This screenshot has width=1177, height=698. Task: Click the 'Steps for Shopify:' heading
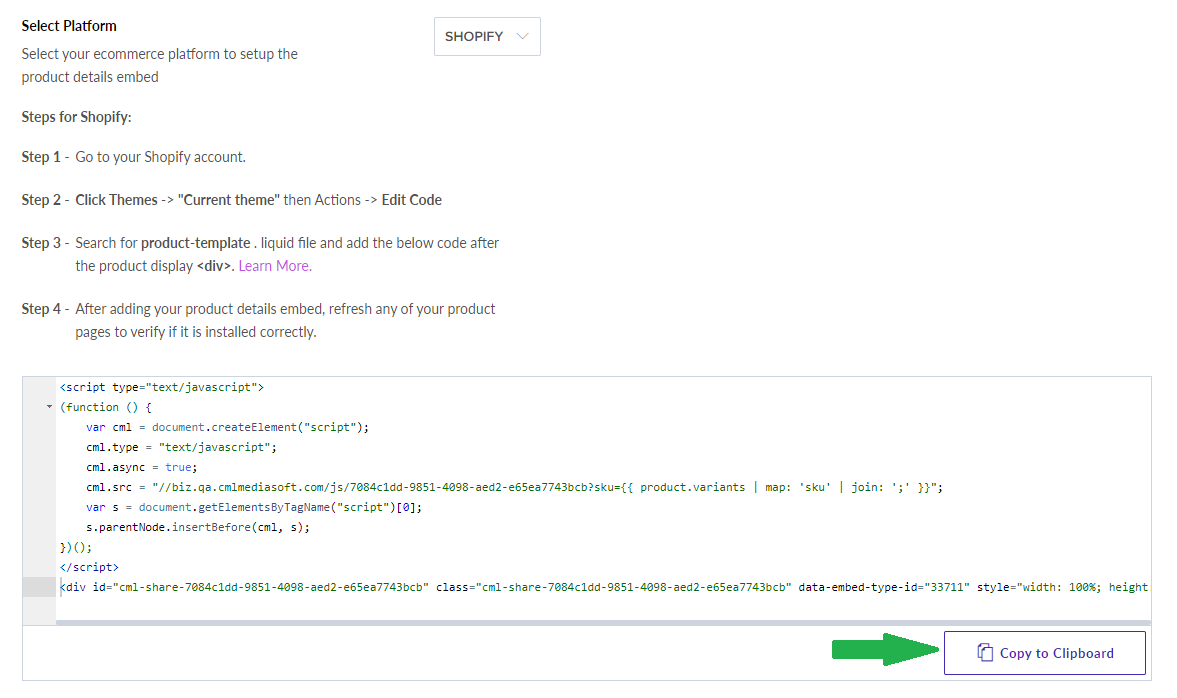coord(77,117)
